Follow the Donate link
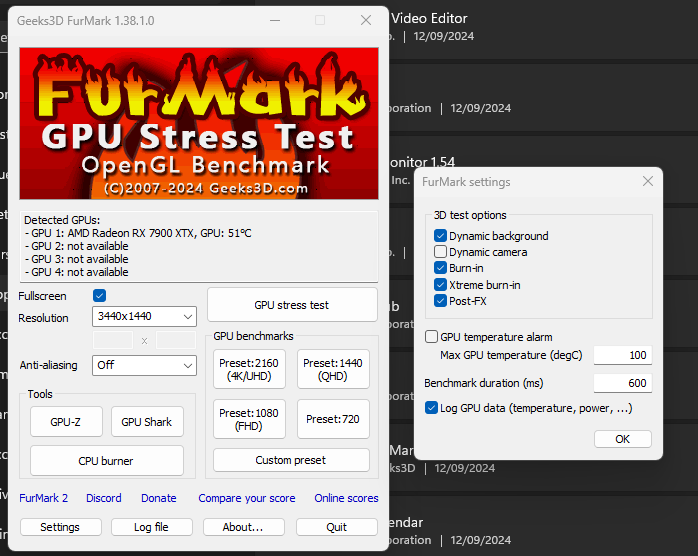 point(159,498)
